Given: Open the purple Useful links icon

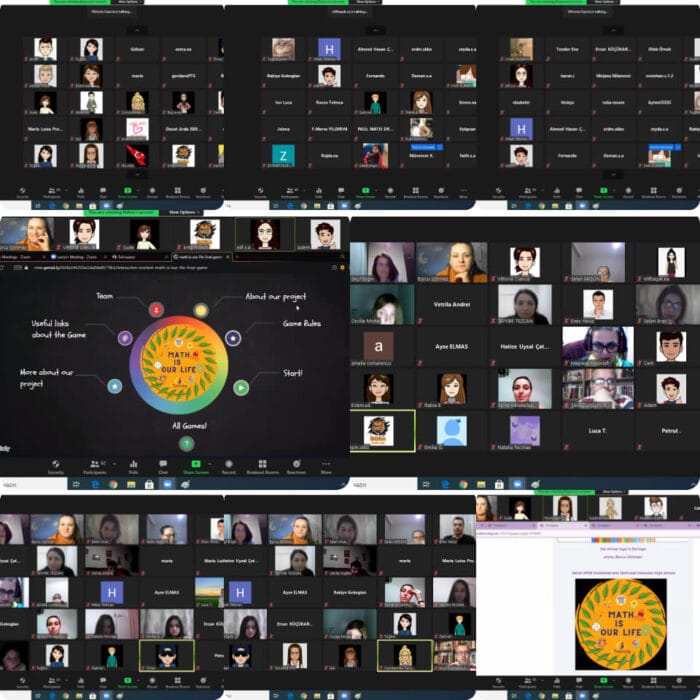Looking at the screenshot, I should tap(125, 338).
